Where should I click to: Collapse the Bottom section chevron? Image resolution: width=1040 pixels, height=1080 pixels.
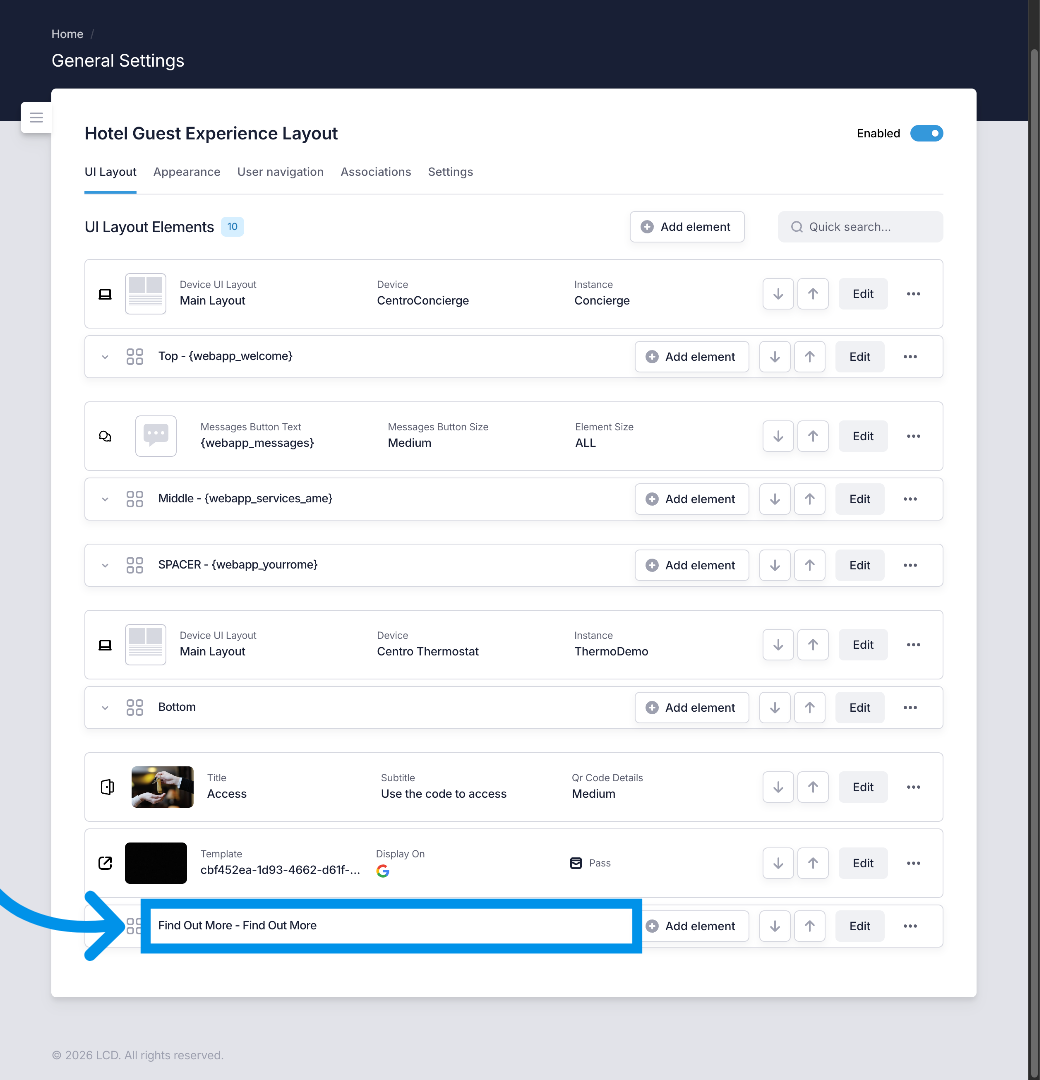[x=105, y=708]
